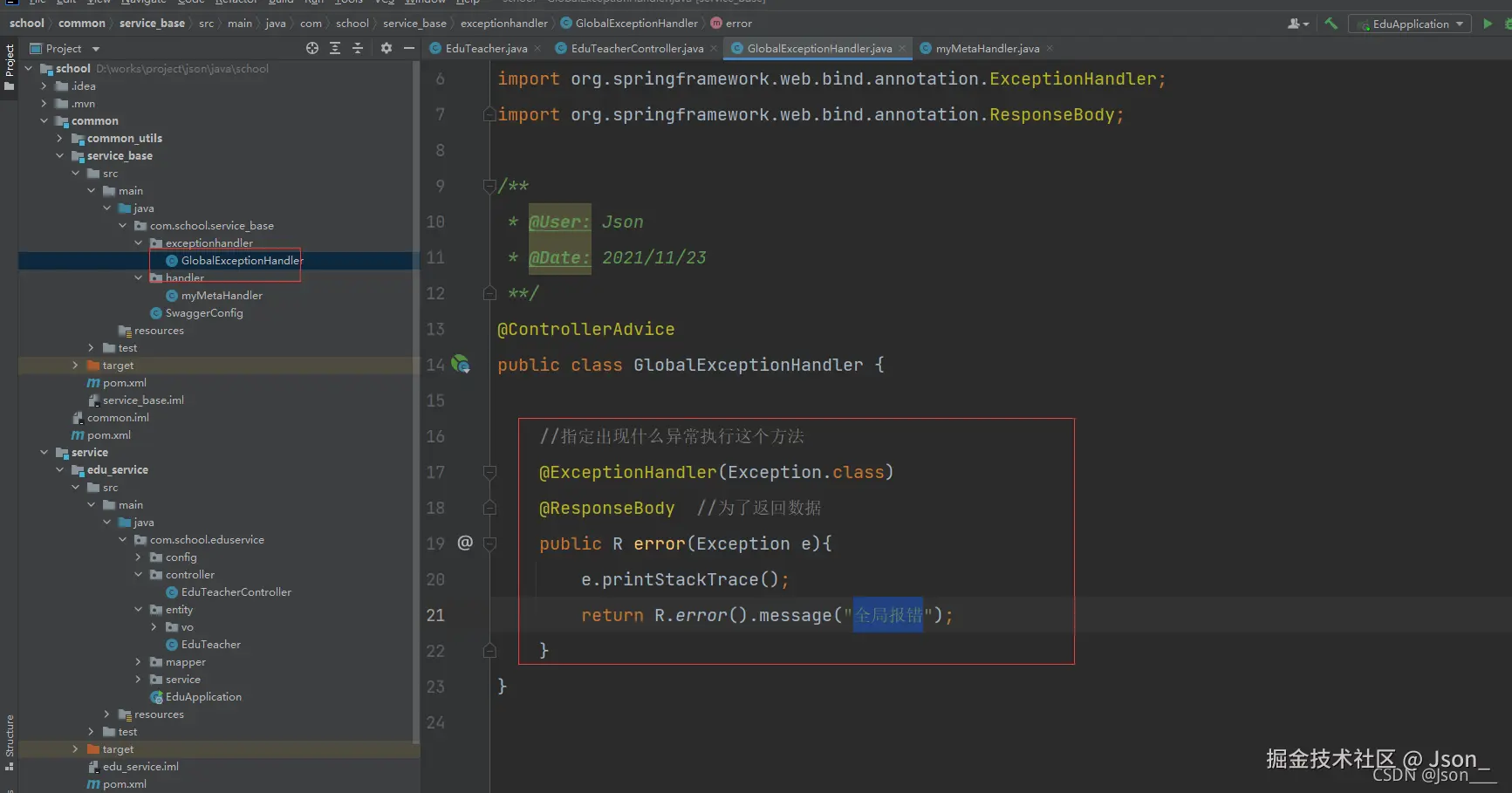Screen dimensions: 1512x793
Task: Click the locate opened file target icon
Action: coord(312,49)
